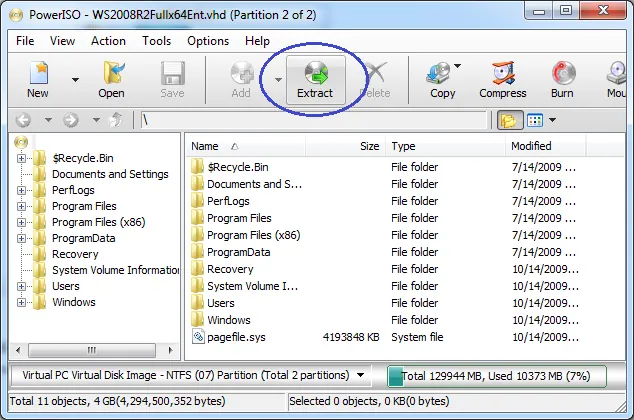
Task: Open the Options menu
Action: (208, 41)
